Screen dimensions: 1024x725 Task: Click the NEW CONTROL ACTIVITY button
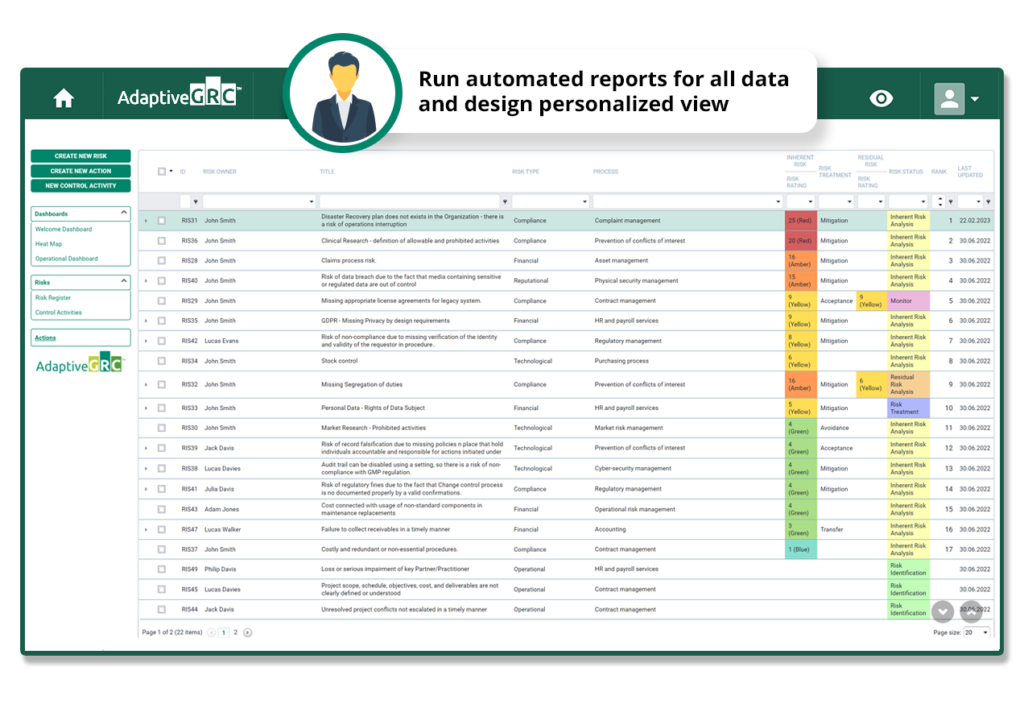tap(81, 185)
